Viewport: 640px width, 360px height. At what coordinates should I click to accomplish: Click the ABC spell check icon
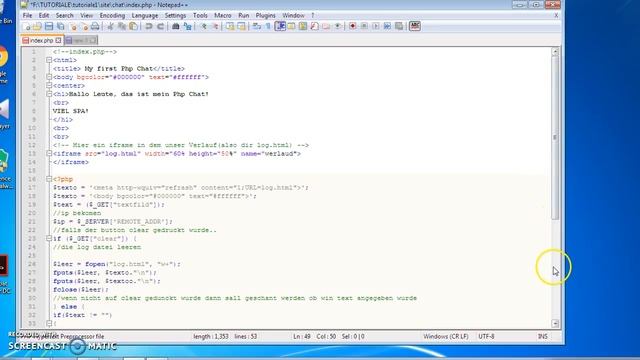415,27
